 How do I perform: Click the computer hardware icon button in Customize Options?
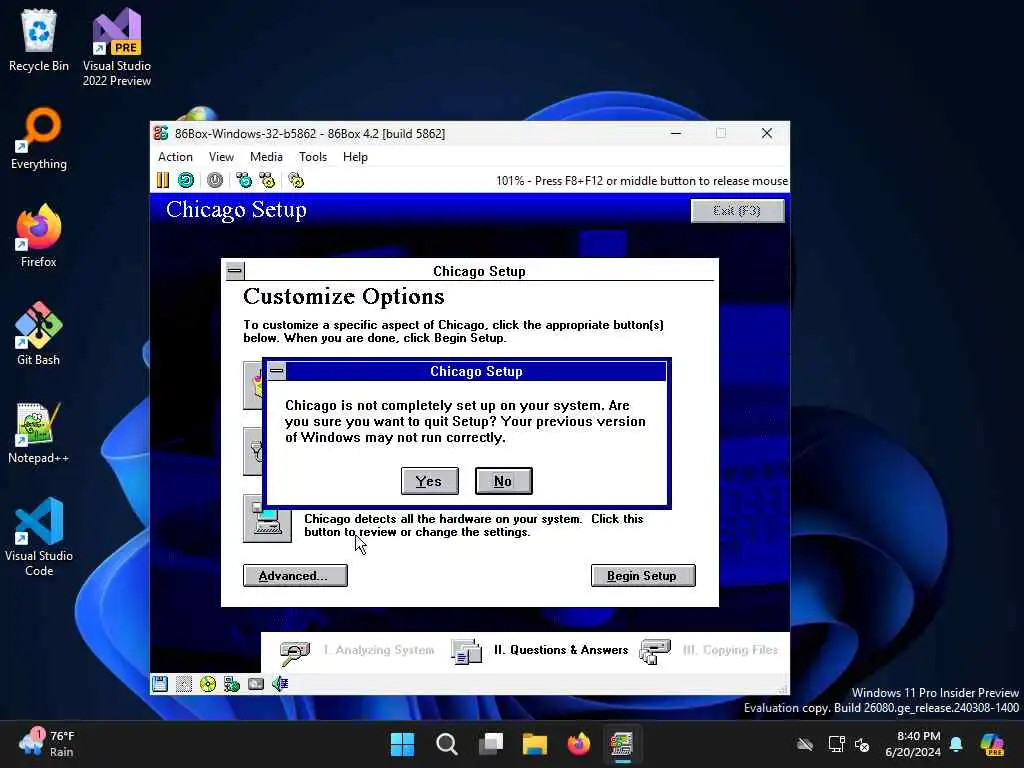pyautogui.click(x=267, y=519)
